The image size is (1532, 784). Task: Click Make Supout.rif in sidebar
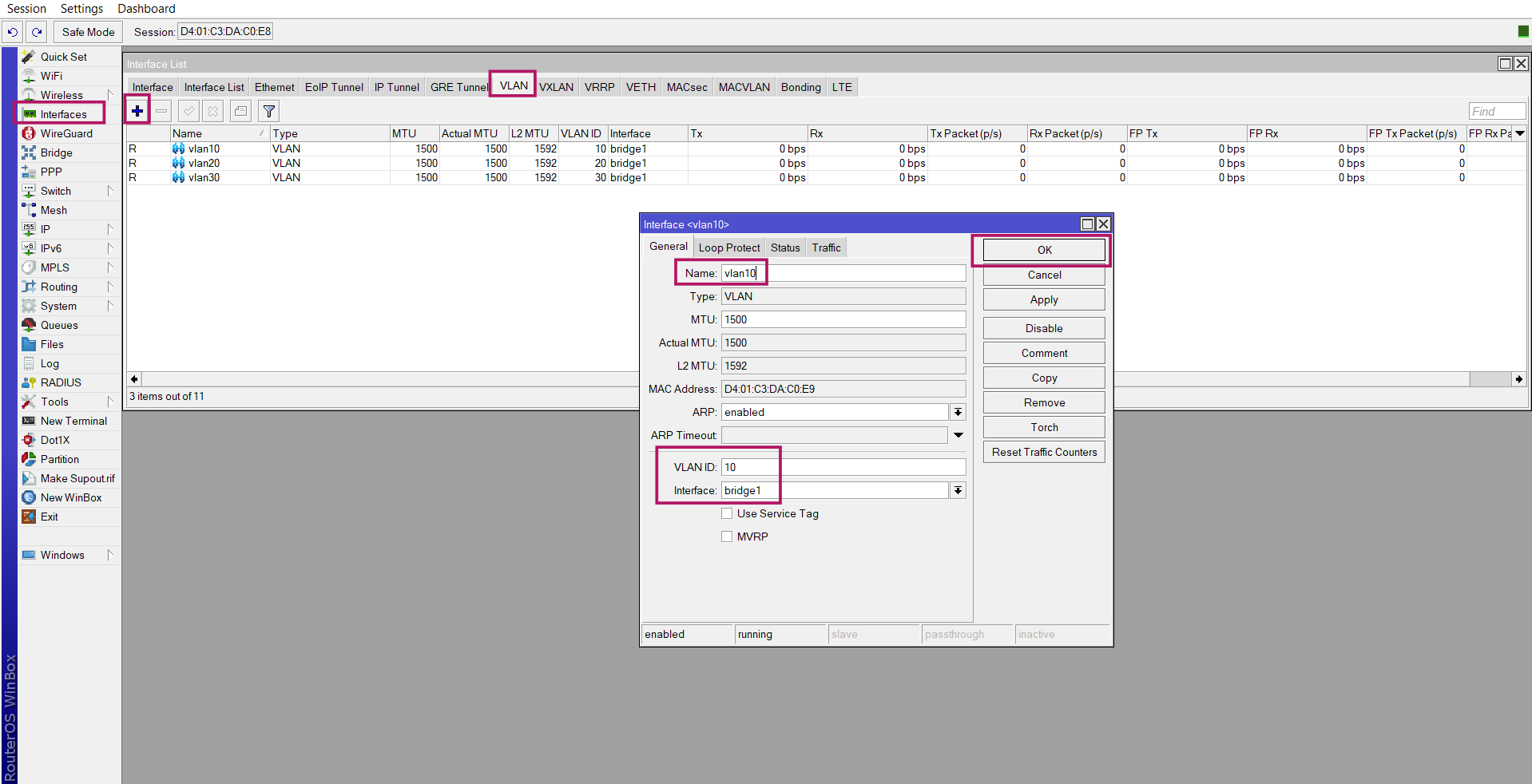77,478
